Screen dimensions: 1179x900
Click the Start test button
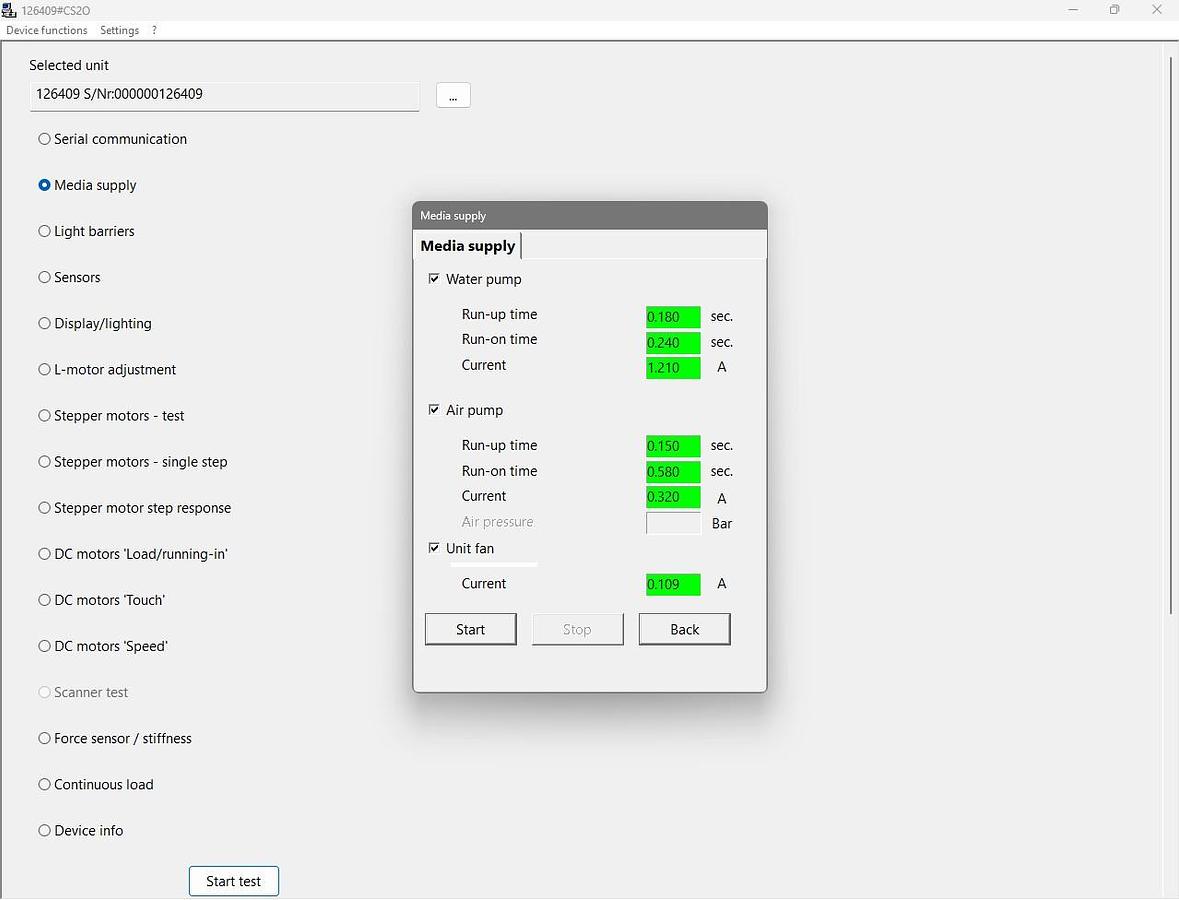pos(233,881)
